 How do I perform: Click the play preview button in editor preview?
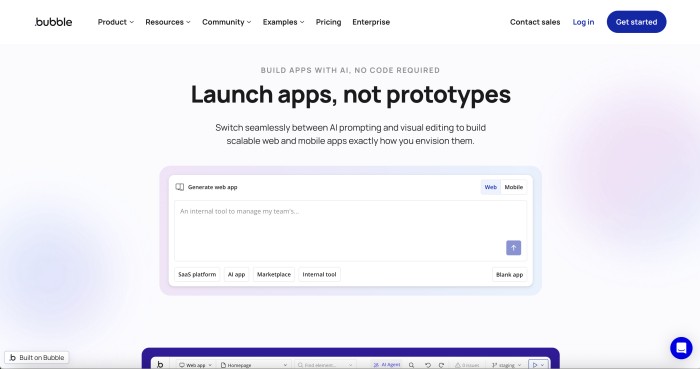tap(538, 365)
